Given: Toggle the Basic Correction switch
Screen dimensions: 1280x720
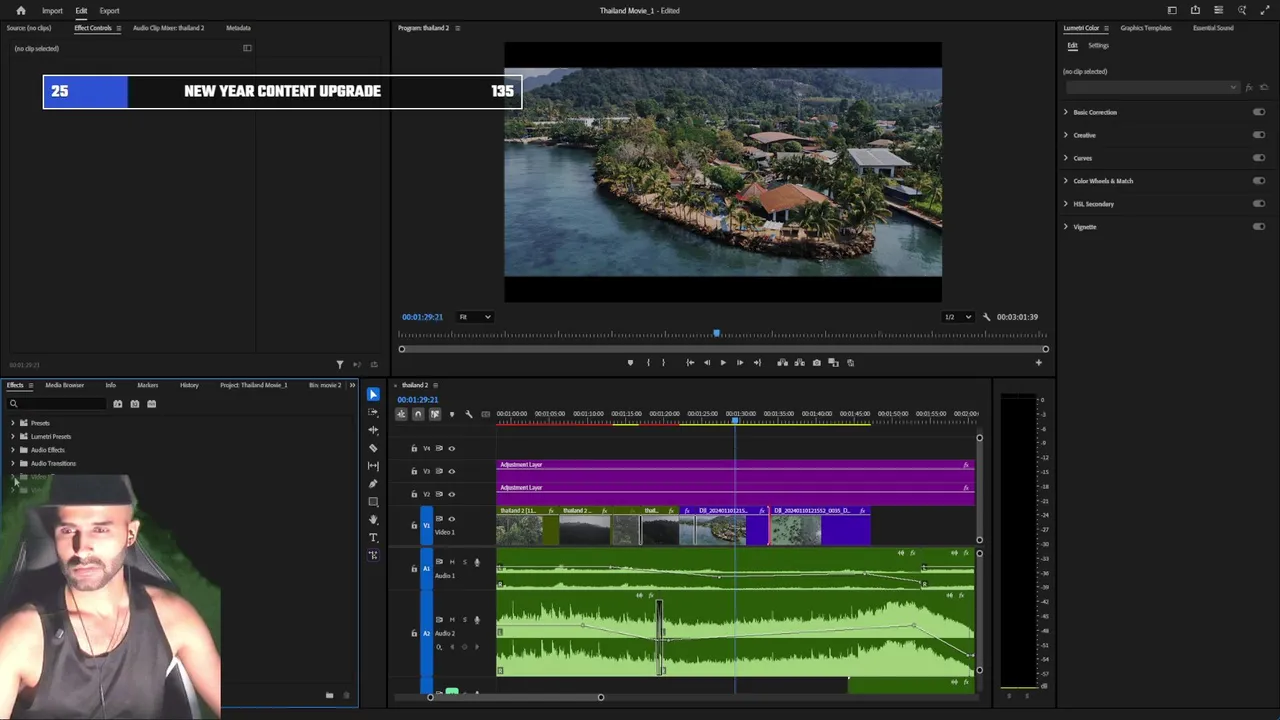Looking at the screenshot, I should tap(1258, 112).
